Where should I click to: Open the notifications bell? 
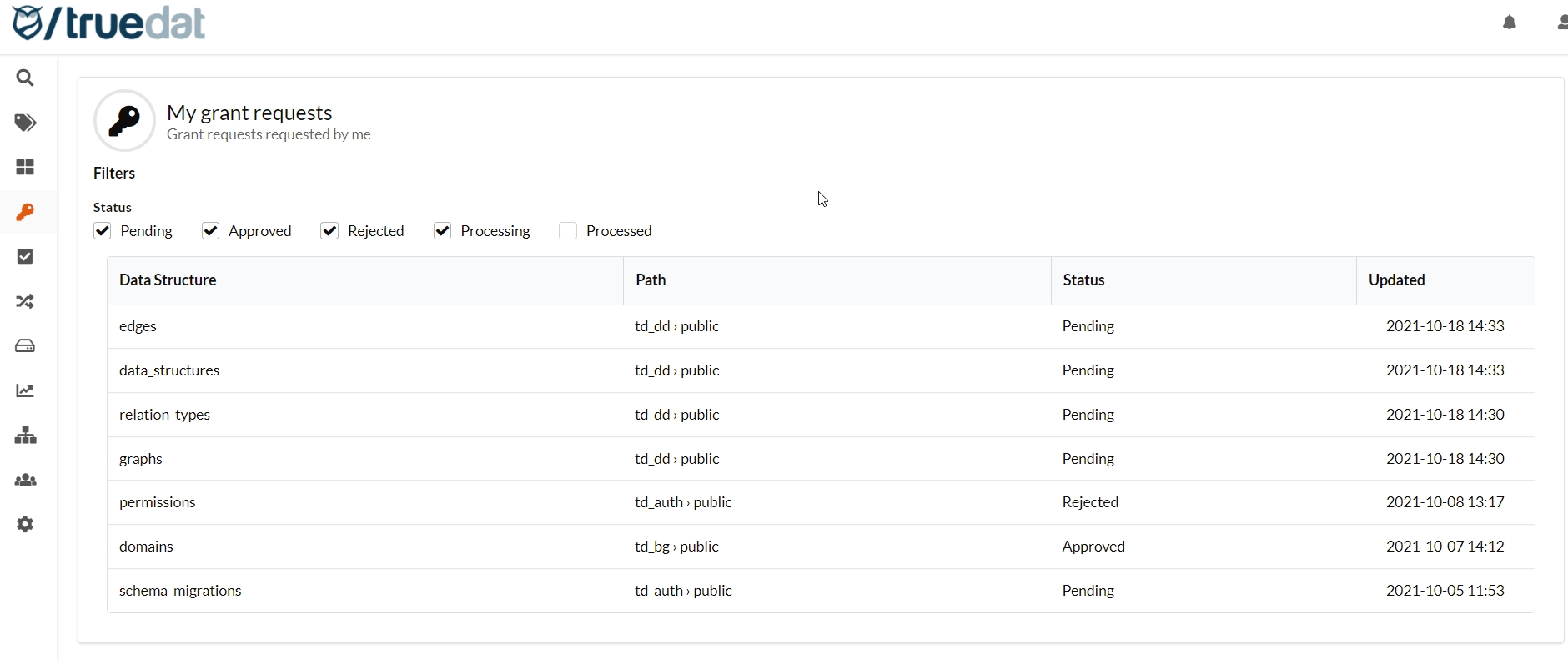(x=1510, y=23)
